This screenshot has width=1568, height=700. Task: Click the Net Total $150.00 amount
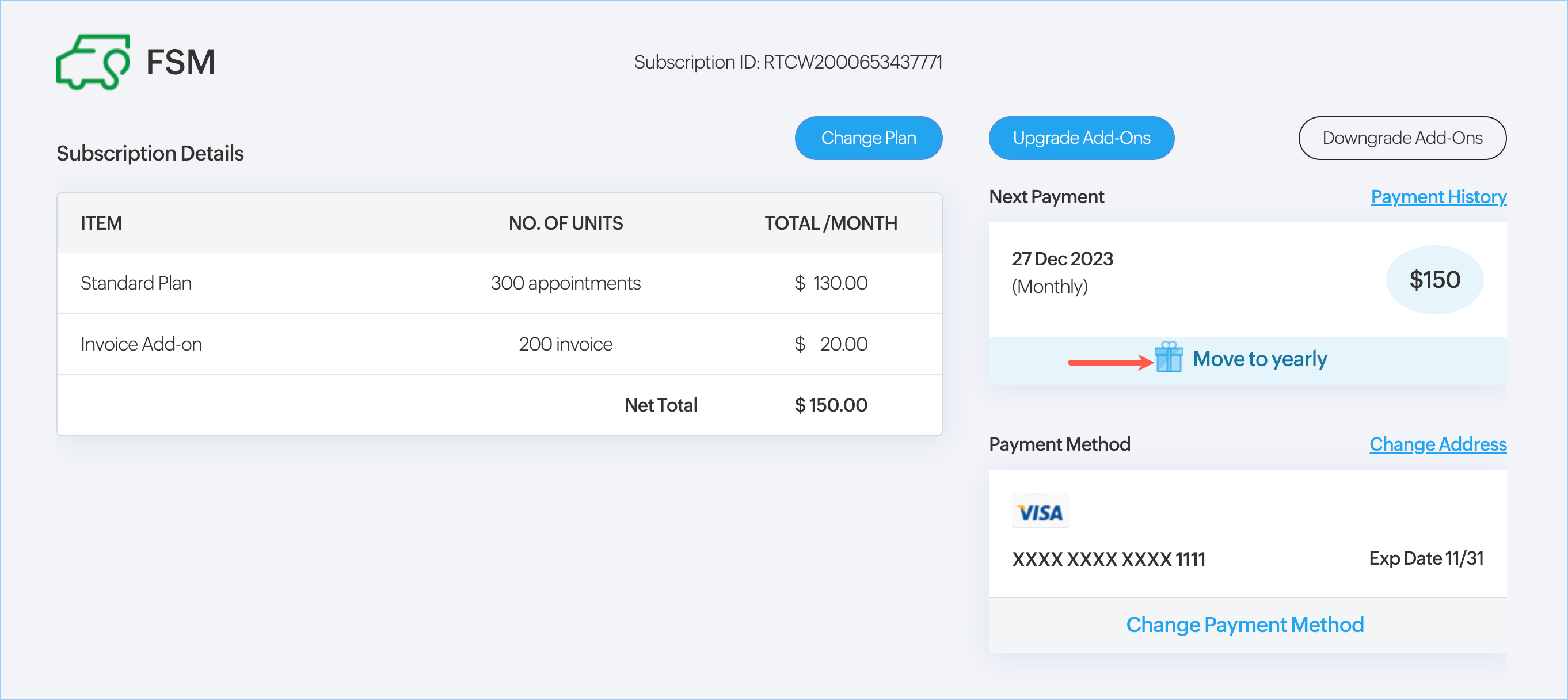[830, 405]
